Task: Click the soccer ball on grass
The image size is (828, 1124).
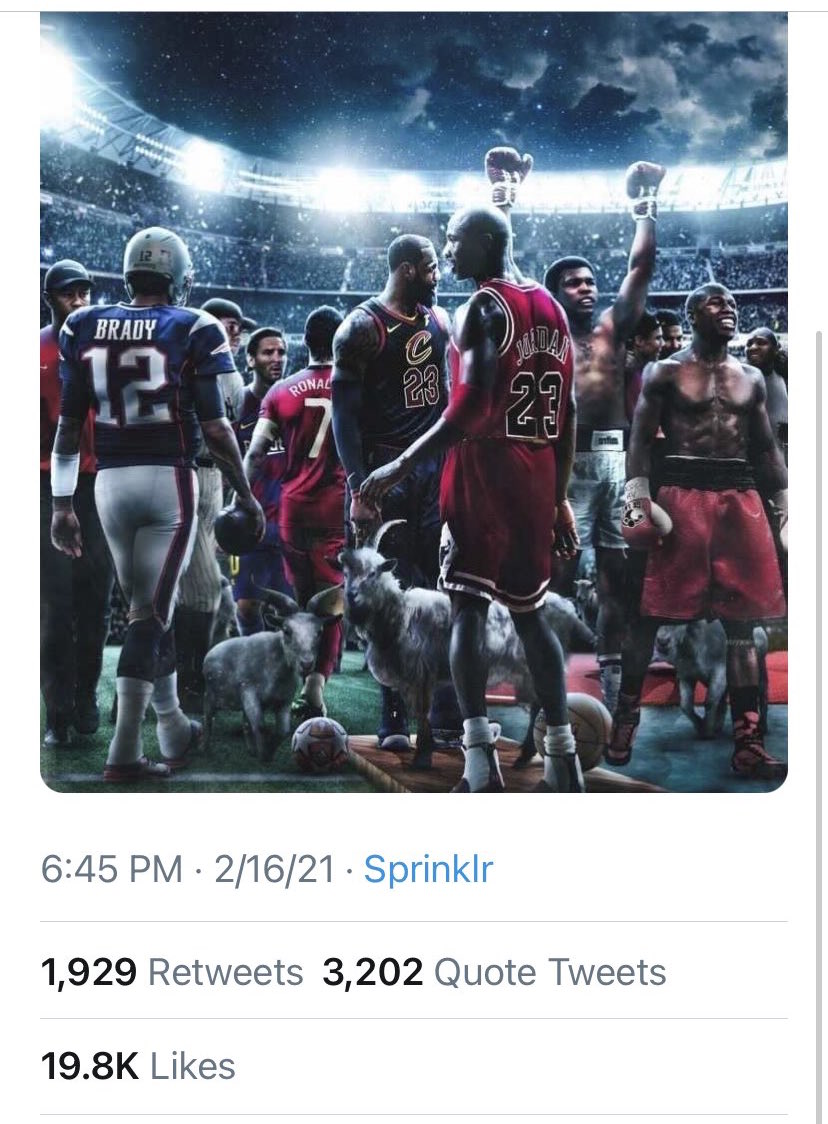Action: pyautogui.click(x=320, y=743)
